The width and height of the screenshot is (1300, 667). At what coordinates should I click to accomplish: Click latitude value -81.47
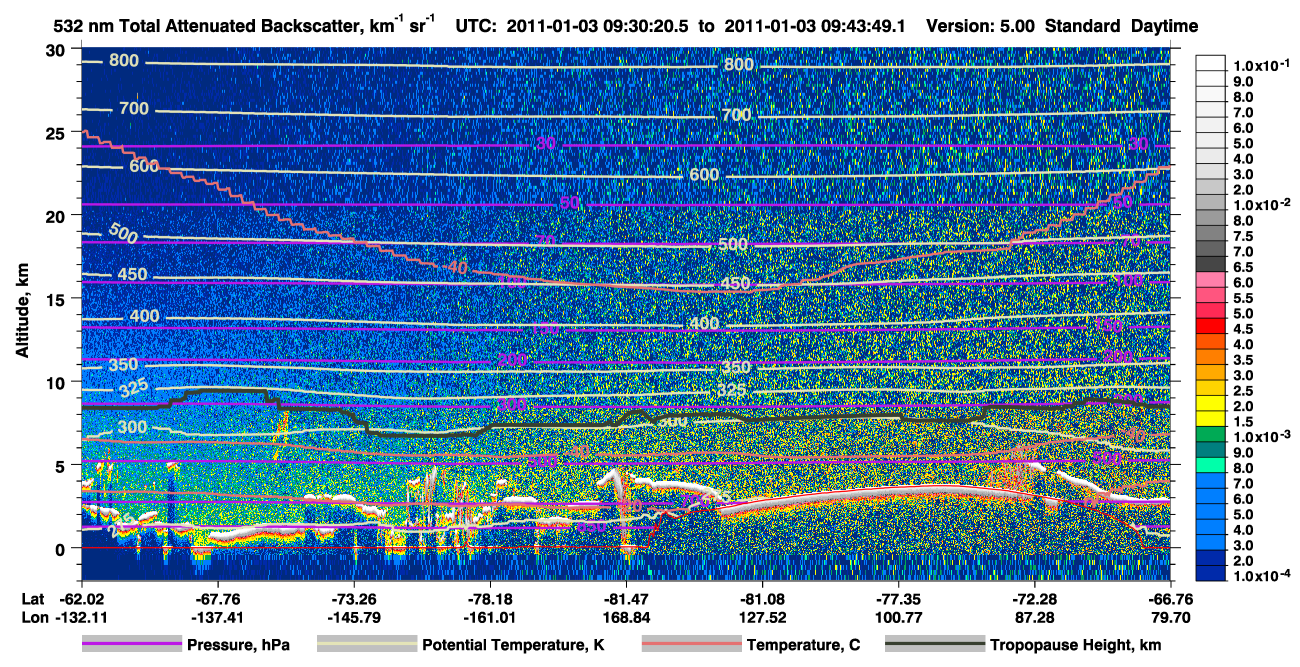[625, 600]
